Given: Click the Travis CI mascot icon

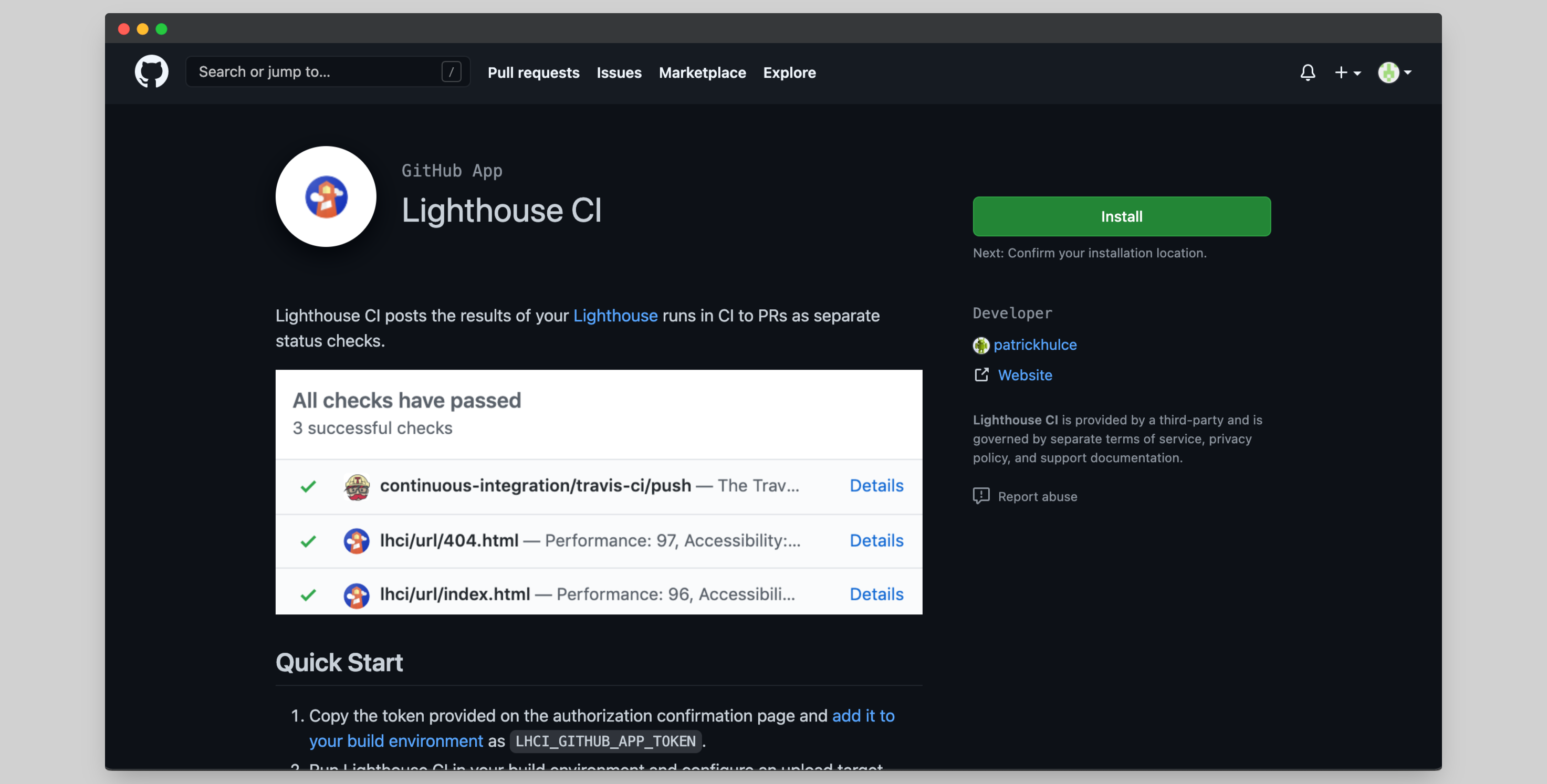Looking at the screenshot, I should pos(357,487).
